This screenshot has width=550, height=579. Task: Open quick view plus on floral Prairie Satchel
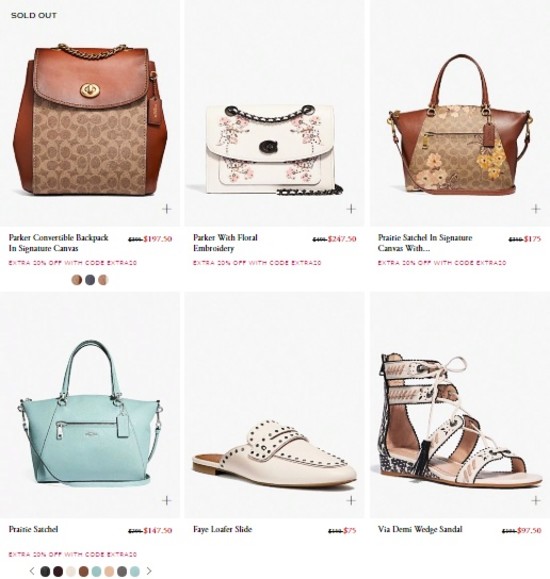point(536,209)
